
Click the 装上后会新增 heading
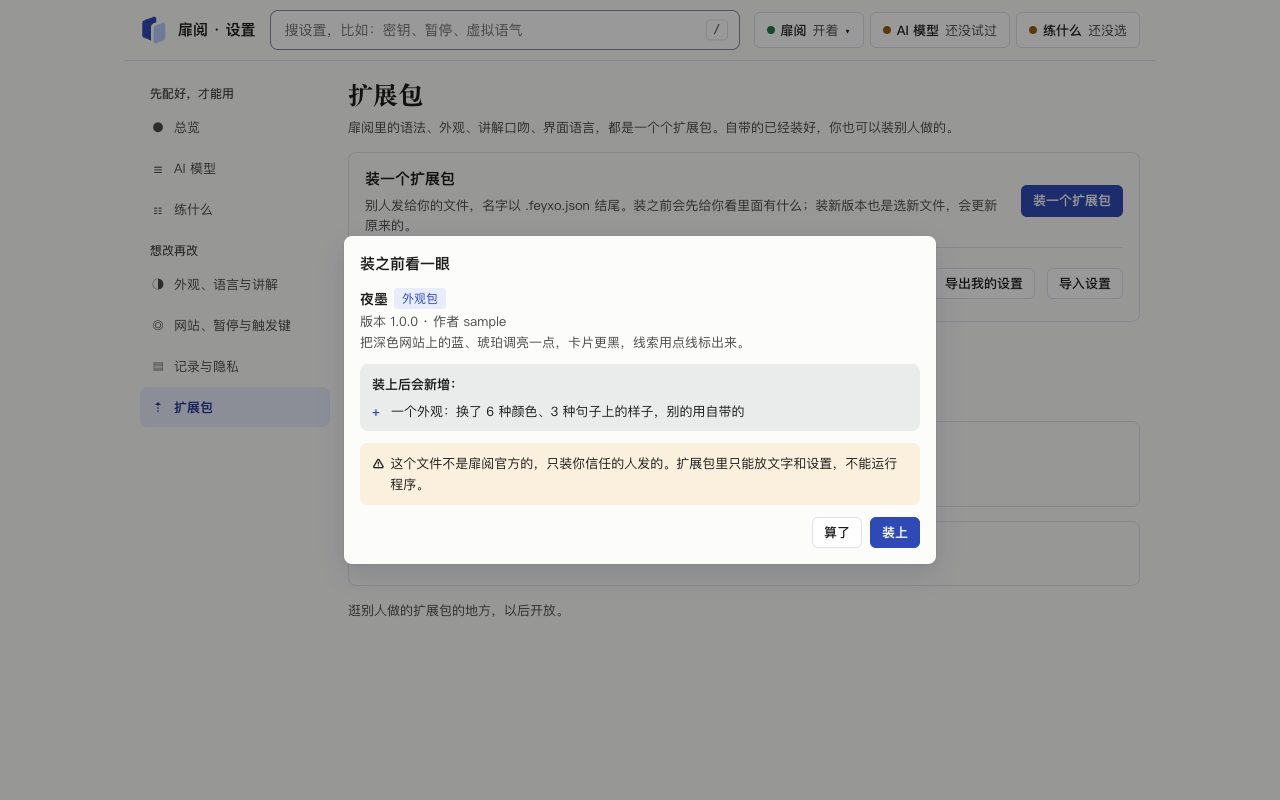[414, 385]
